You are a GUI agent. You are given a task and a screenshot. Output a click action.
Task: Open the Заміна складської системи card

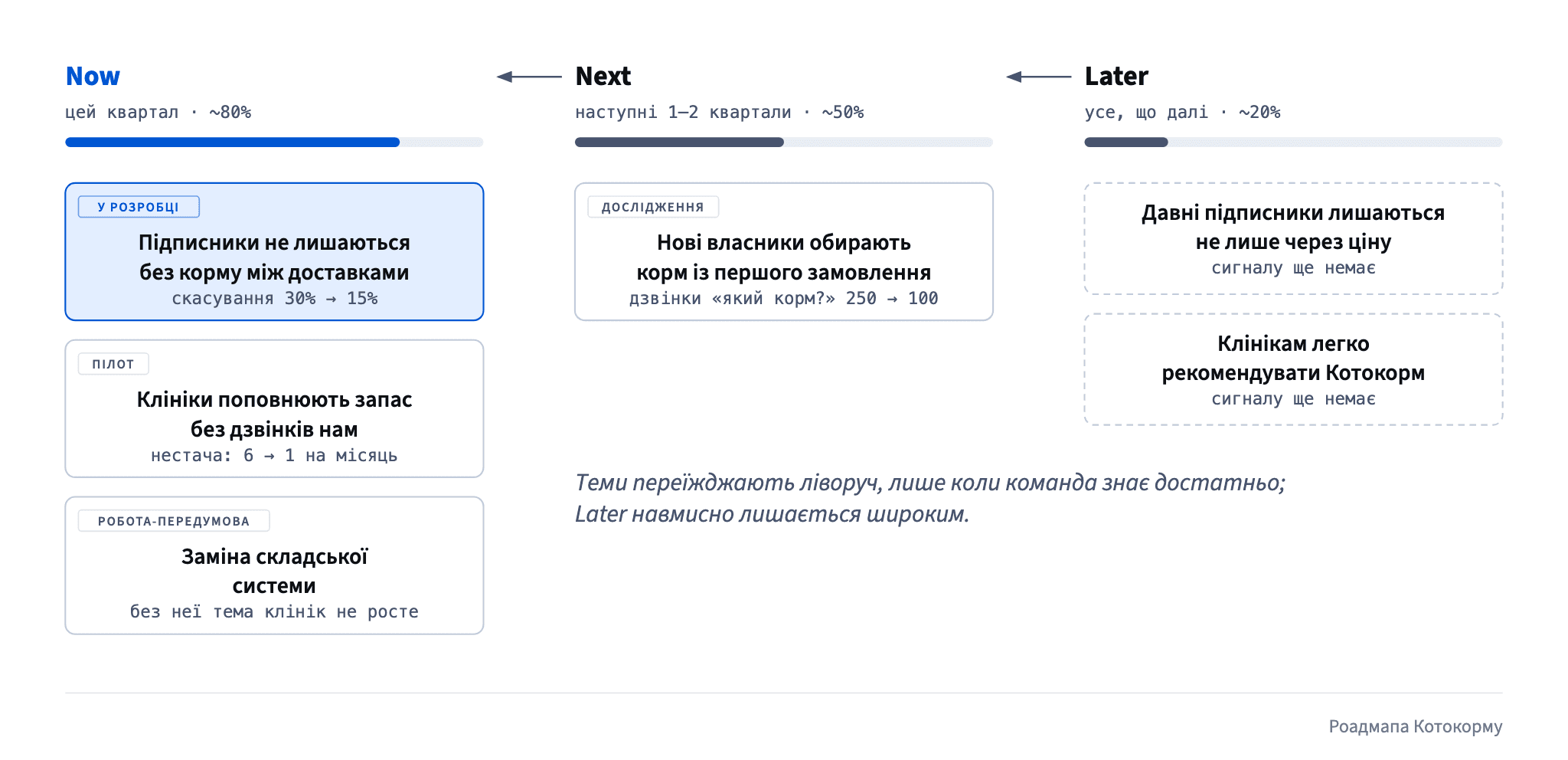(274, 565)
